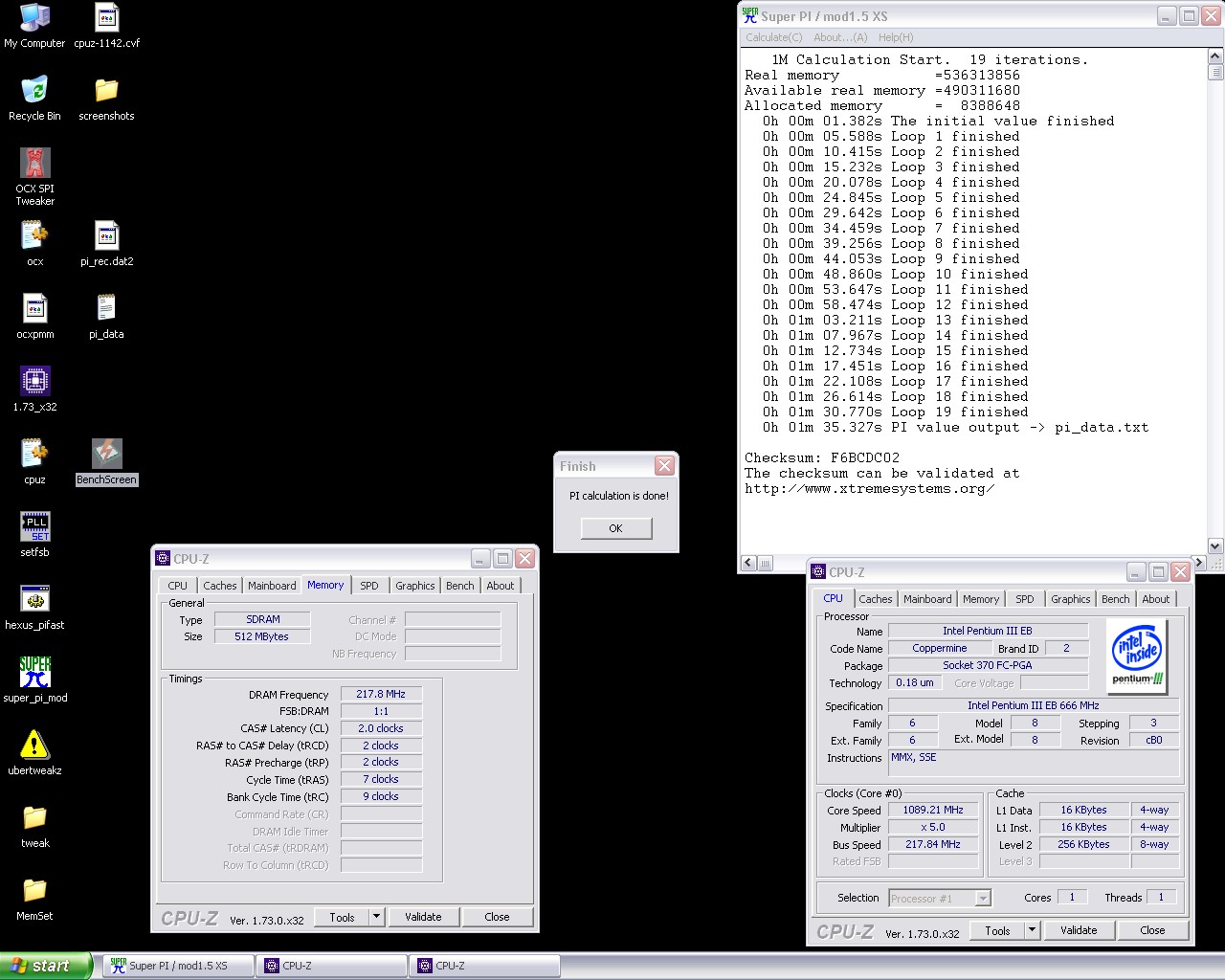Click Close button in Memory CPU-Z window
Screen dimensions: 1225x980
[x=497, y=917]
